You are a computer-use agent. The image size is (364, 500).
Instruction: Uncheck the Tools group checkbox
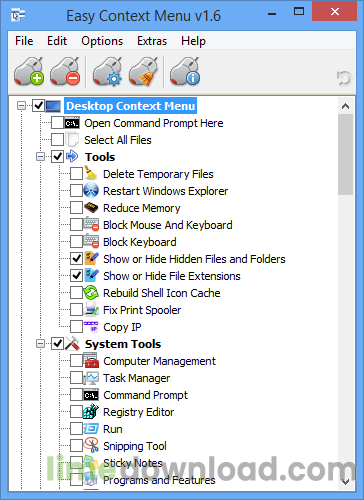click(57, 156)
